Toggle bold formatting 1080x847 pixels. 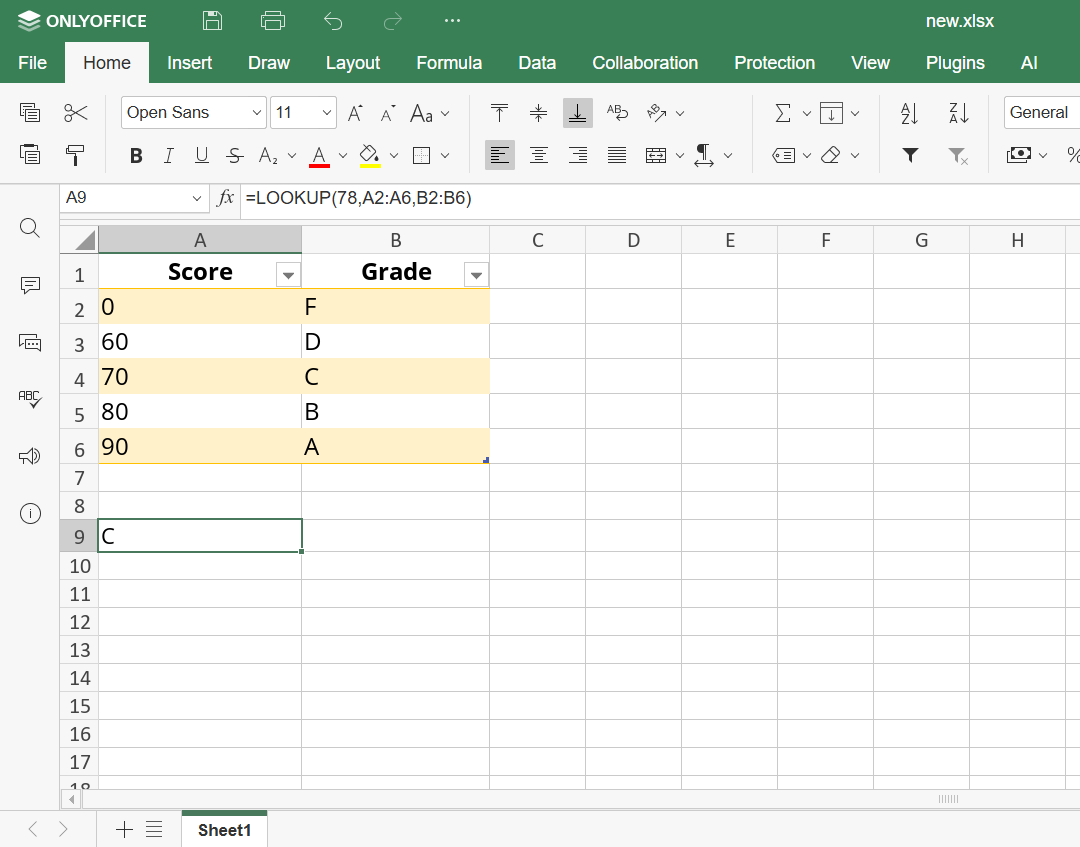136,155
